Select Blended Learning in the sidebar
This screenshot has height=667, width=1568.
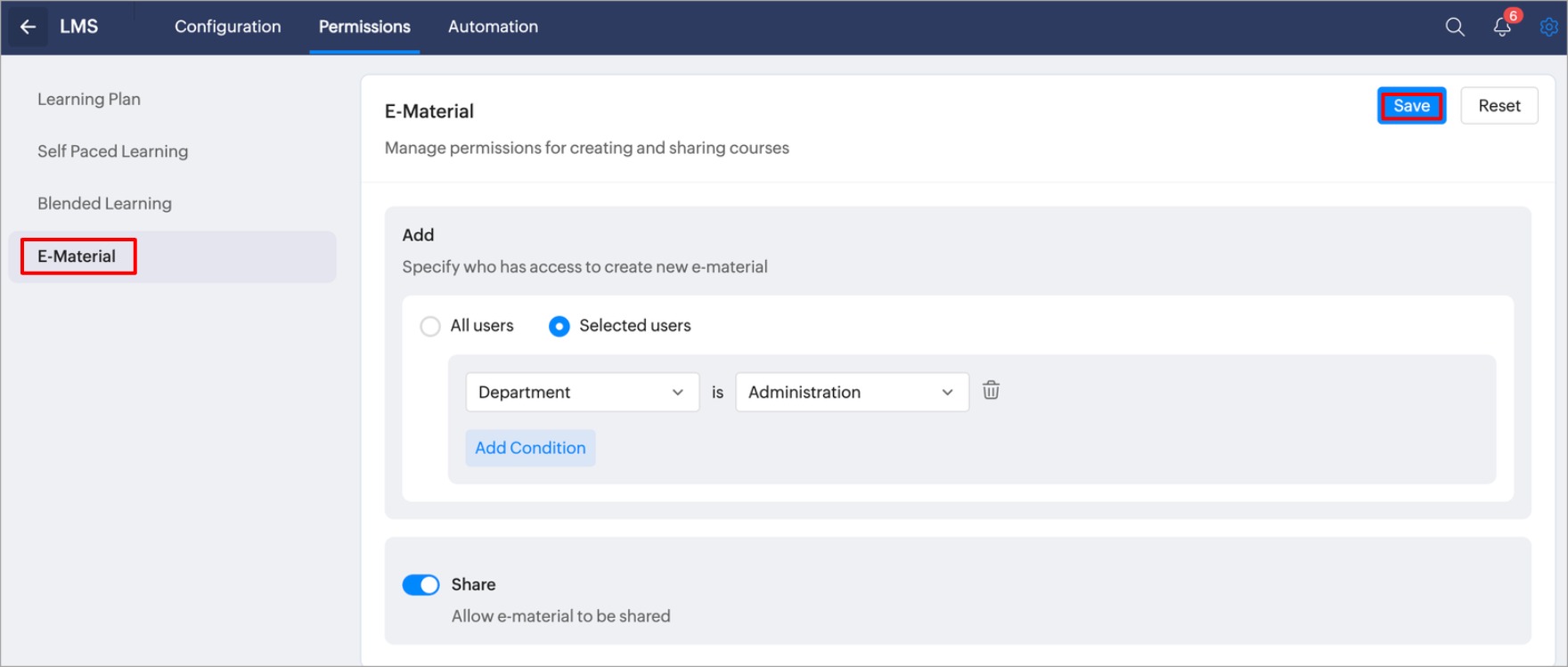(104, 204)
